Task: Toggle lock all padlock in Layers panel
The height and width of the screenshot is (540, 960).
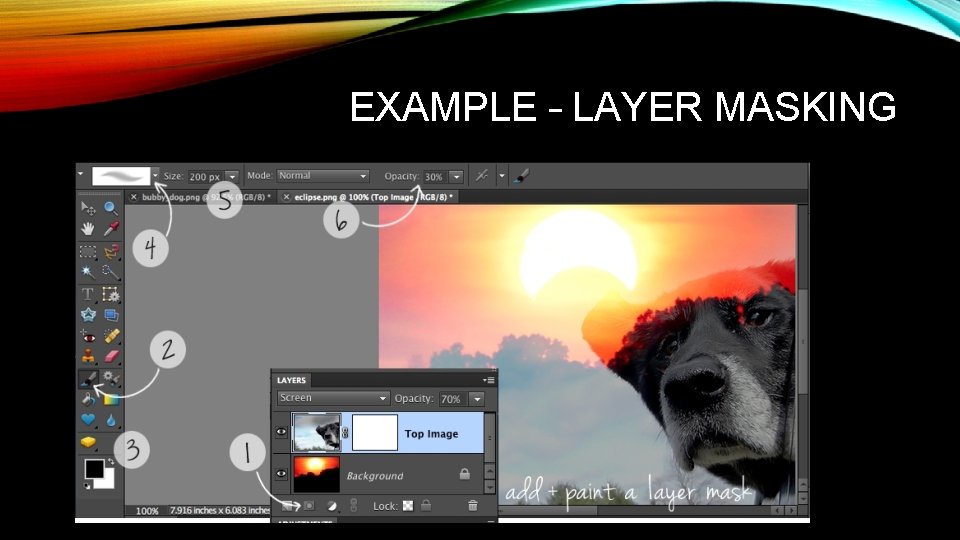Action: (x=426, y=505)
